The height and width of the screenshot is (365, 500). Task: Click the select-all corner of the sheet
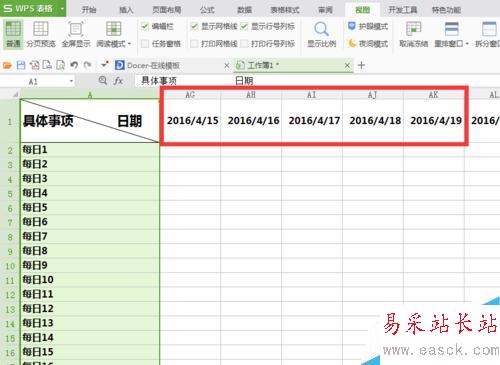(15, 95)
